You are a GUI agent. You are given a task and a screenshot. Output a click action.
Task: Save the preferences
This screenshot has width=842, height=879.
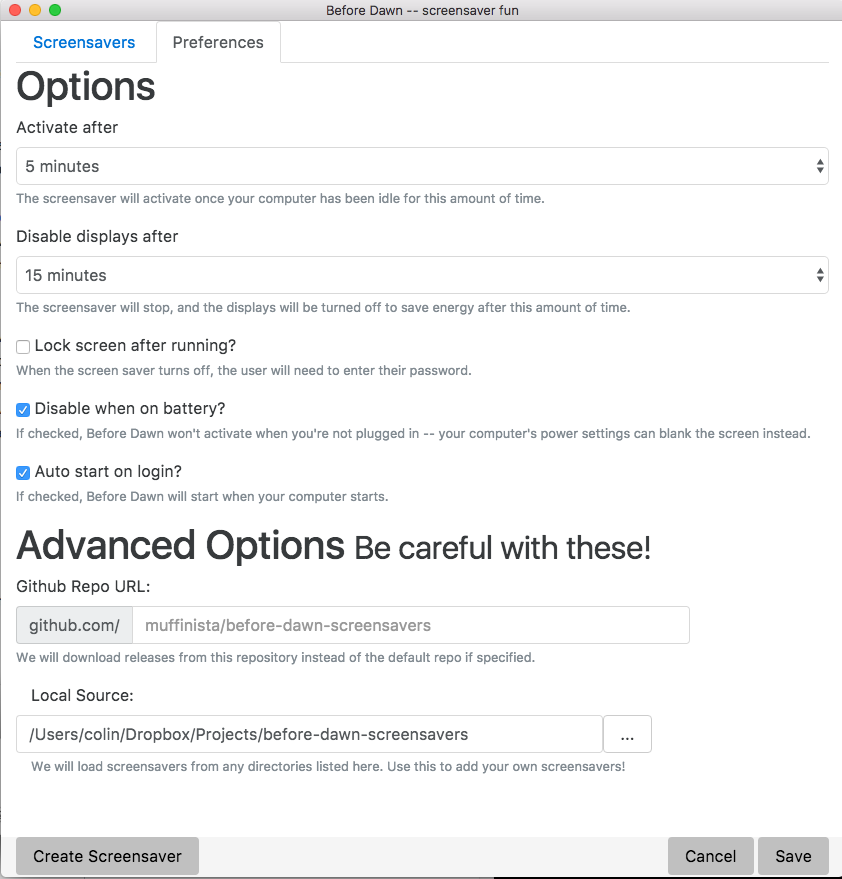[x=793, y=856]
